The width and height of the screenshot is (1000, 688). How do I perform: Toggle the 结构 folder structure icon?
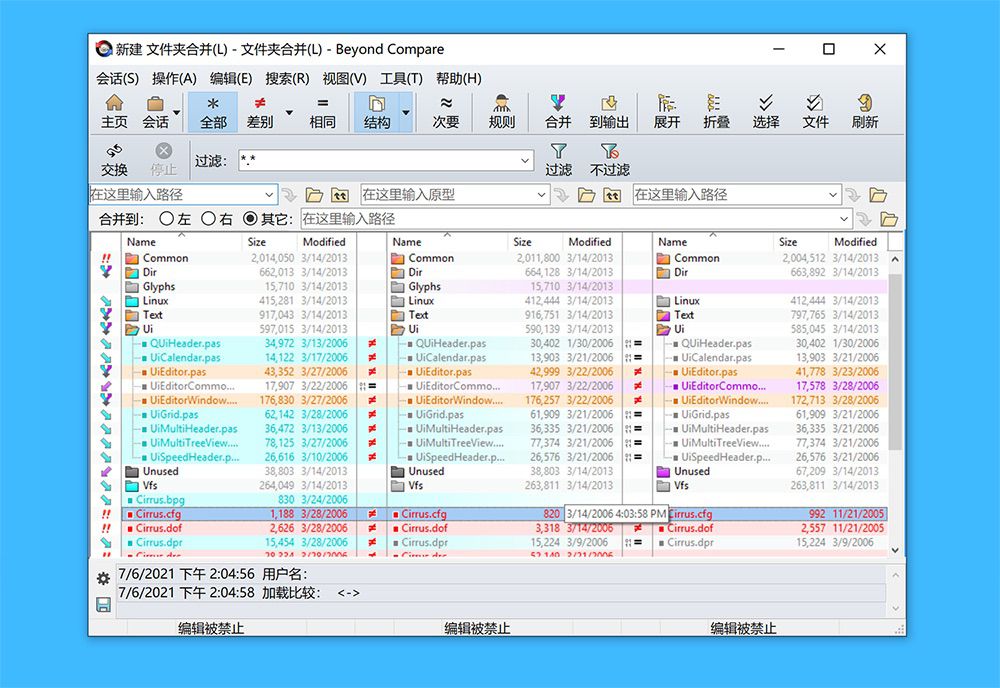[x=376, y=112]
